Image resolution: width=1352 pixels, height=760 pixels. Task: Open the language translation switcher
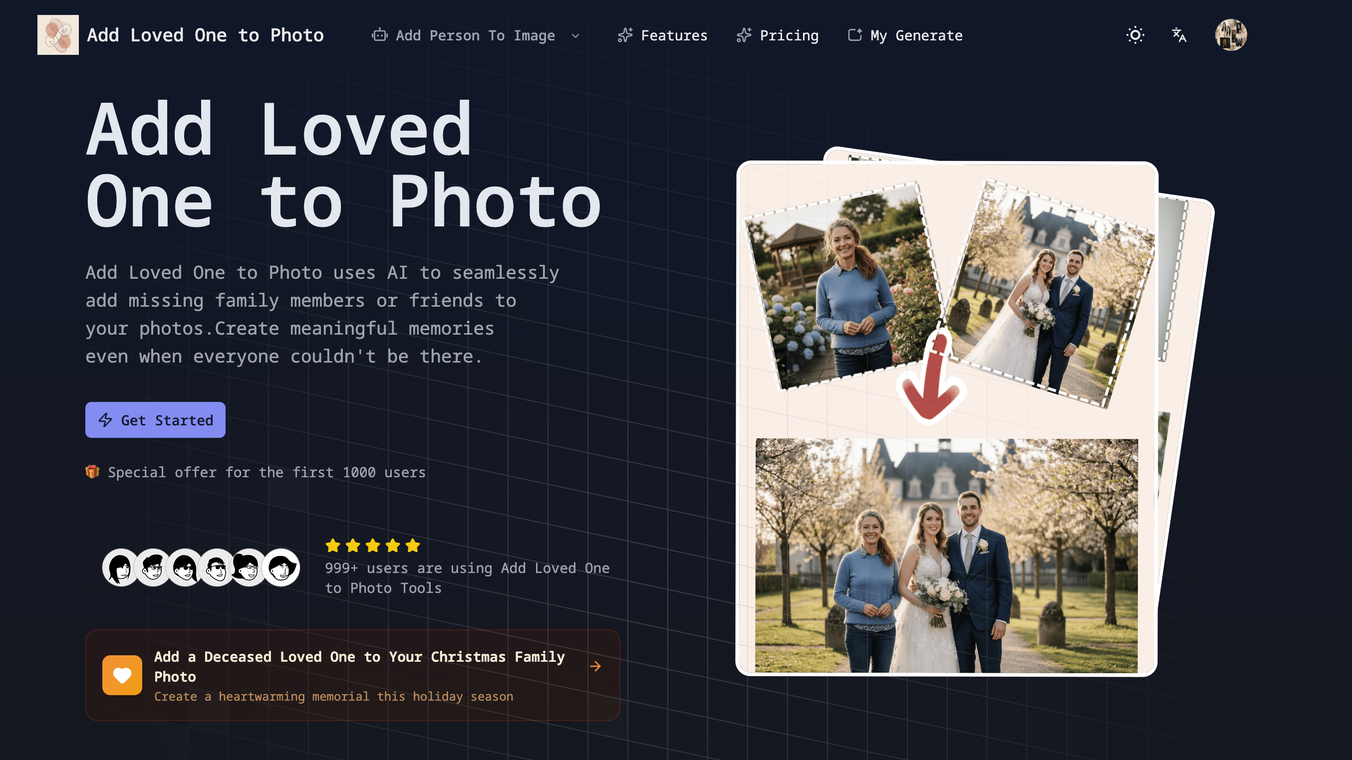[x=1179, y=34]
